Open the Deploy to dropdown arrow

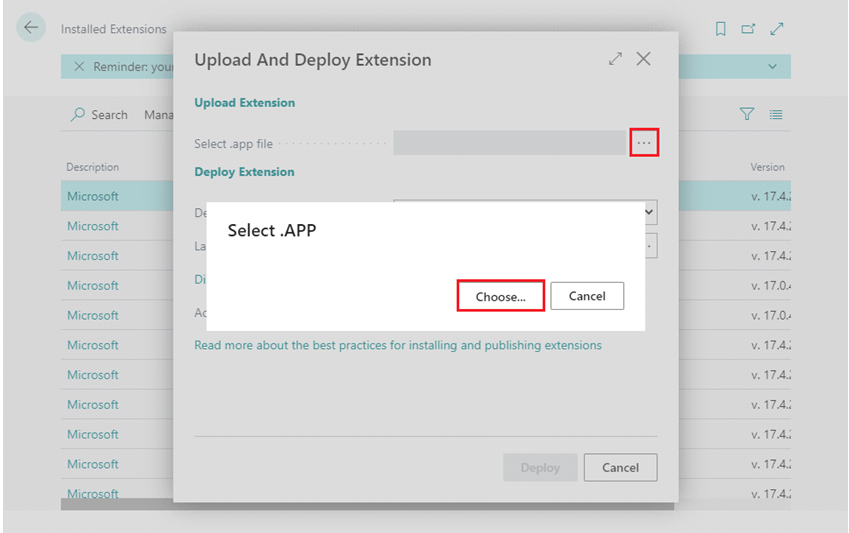(x=650, y=212)
